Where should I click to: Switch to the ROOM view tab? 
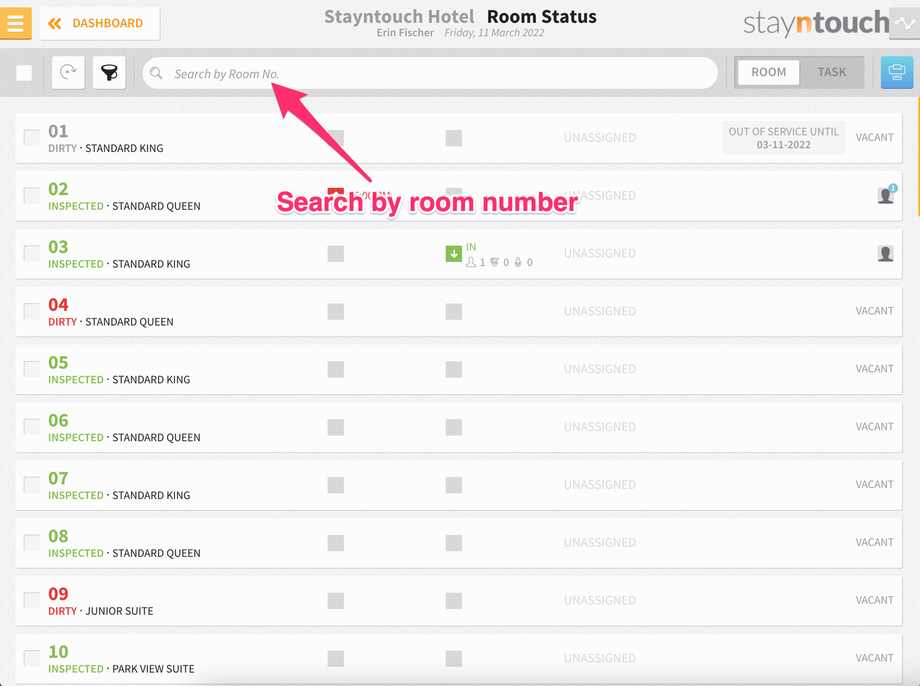coord(768,72)
